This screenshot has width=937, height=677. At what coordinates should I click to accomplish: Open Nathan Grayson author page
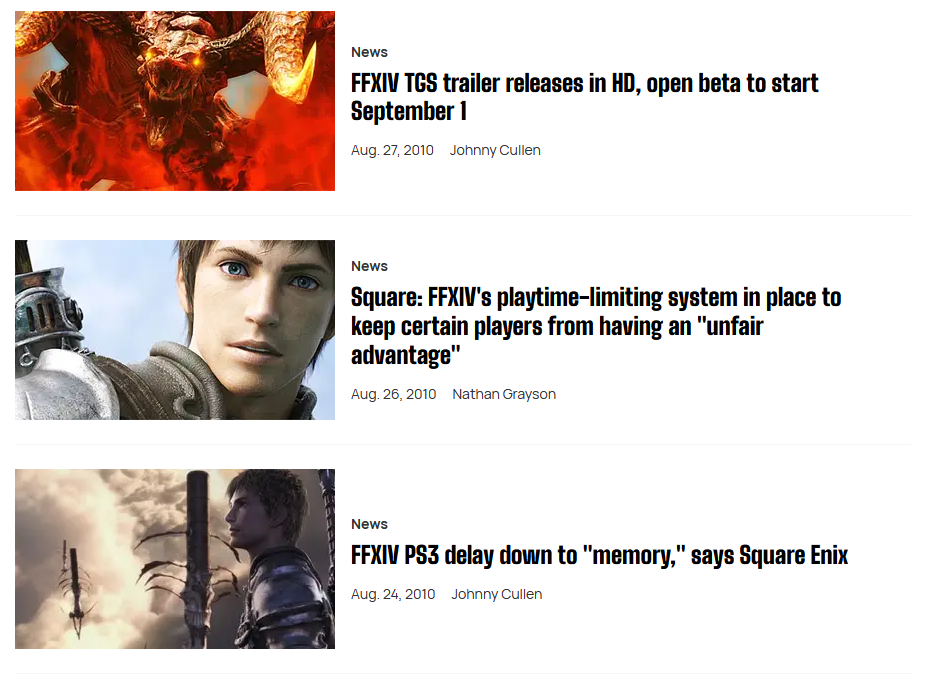click(504, 394)
